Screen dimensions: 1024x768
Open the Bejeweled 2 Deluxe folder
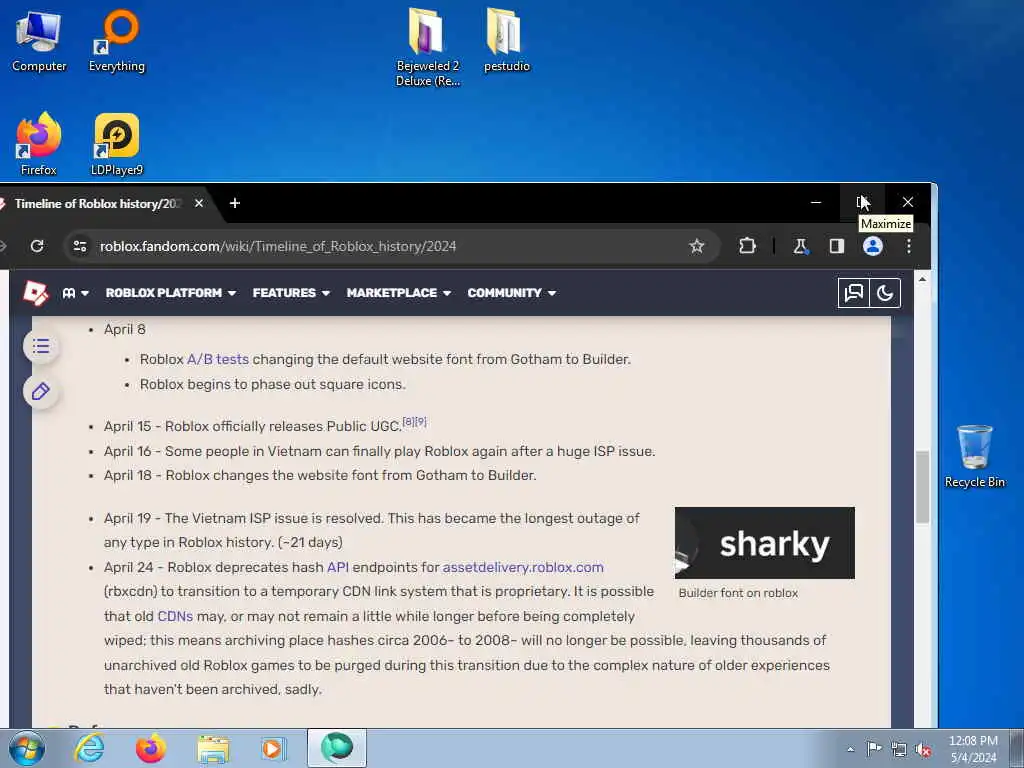tap(428, 47)
